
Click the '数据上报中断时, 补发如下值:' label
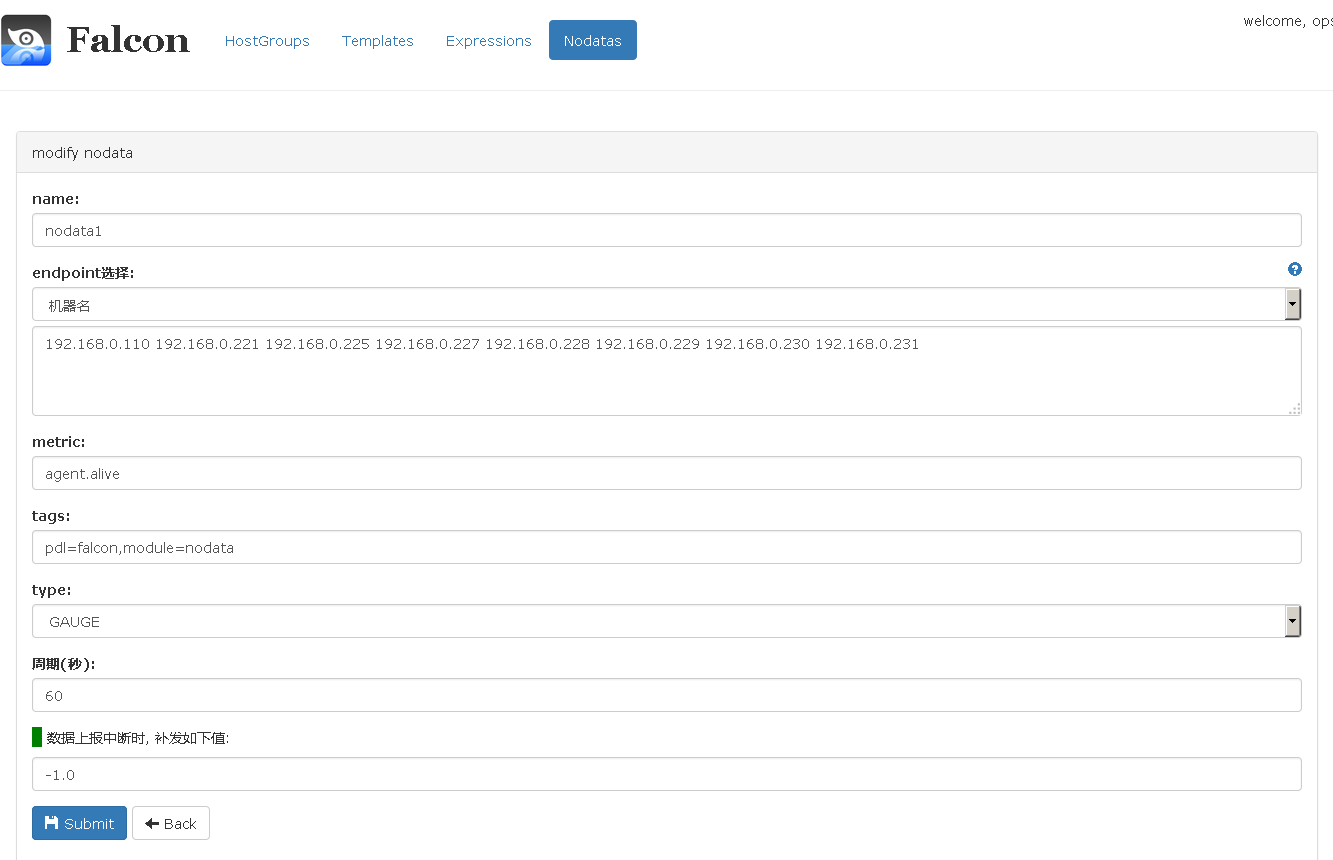[138, 738]
